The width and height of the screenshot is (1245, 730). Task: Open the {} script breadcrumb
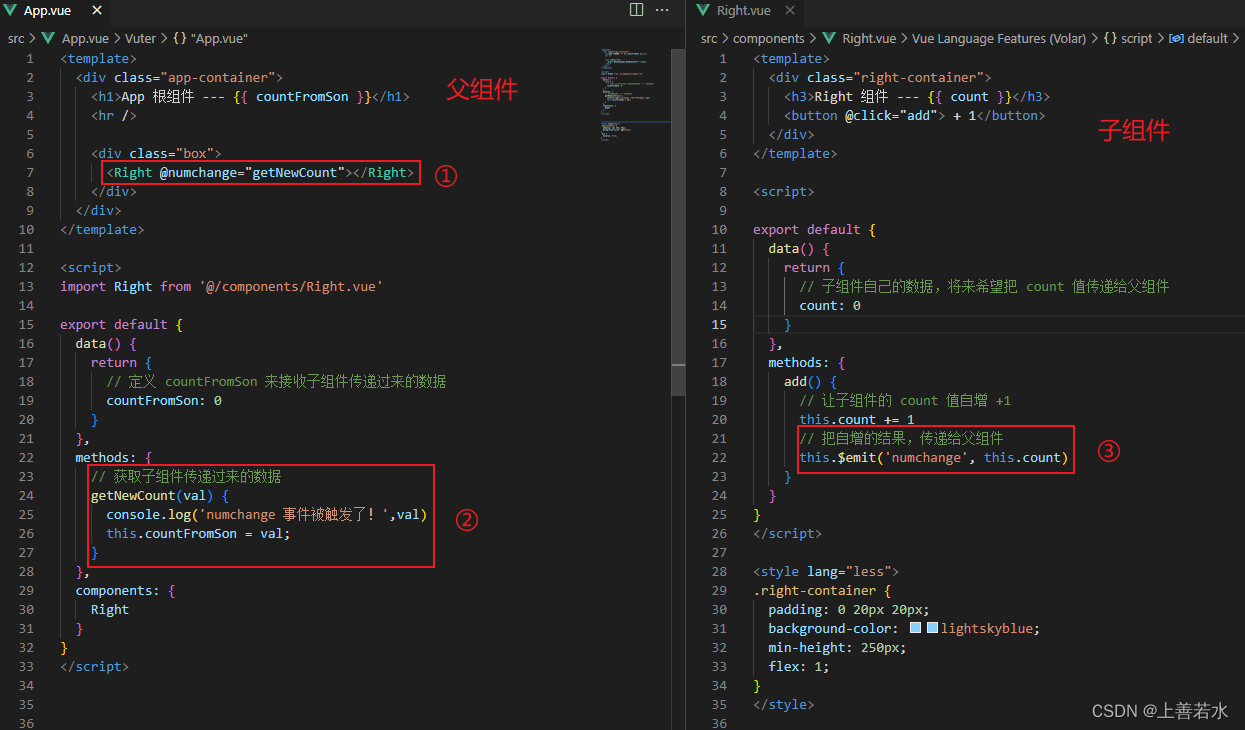[x=1127, y=38]
